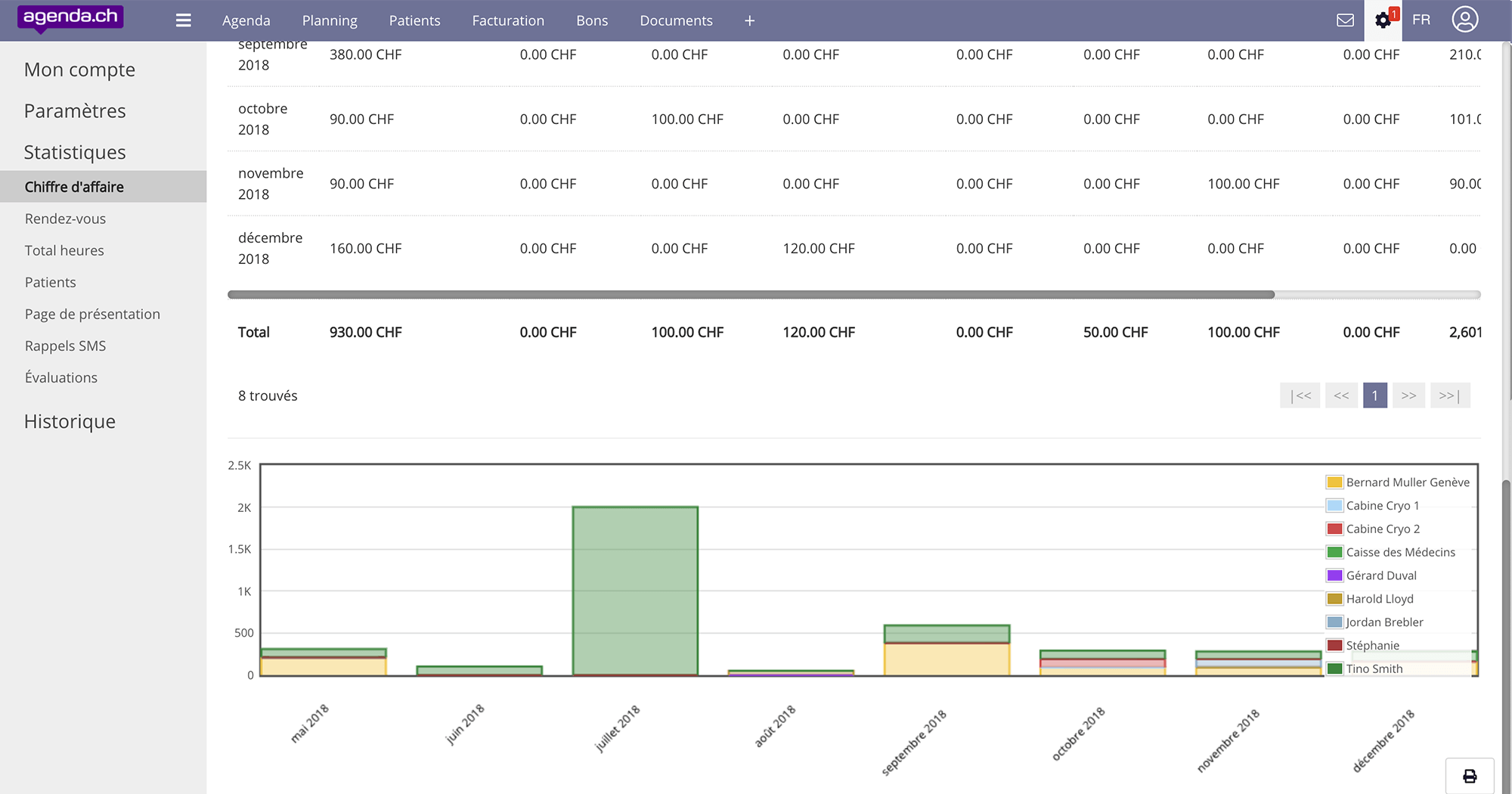Screen dimensions: 1512x794
Task: Go to Rendez-vous statistics
Action: 65,219
